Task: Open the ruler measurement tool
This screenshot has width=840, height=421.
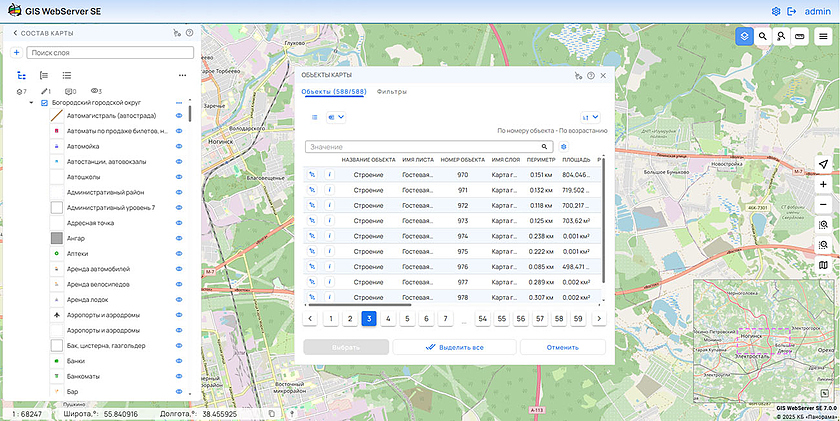Action: point(800,36)
